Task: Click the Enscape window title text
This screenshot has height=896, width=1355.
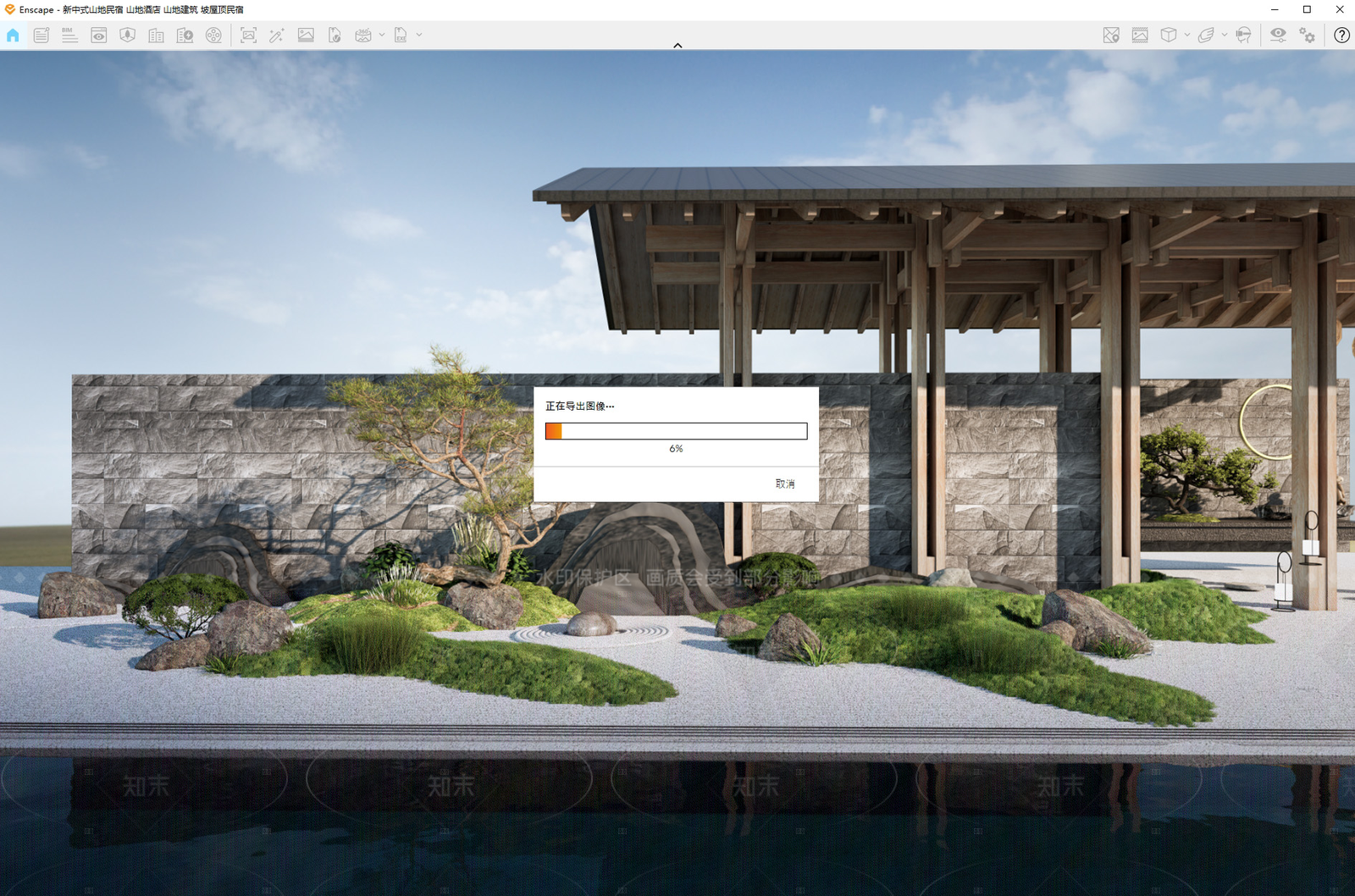Action: tap(131, 10)
